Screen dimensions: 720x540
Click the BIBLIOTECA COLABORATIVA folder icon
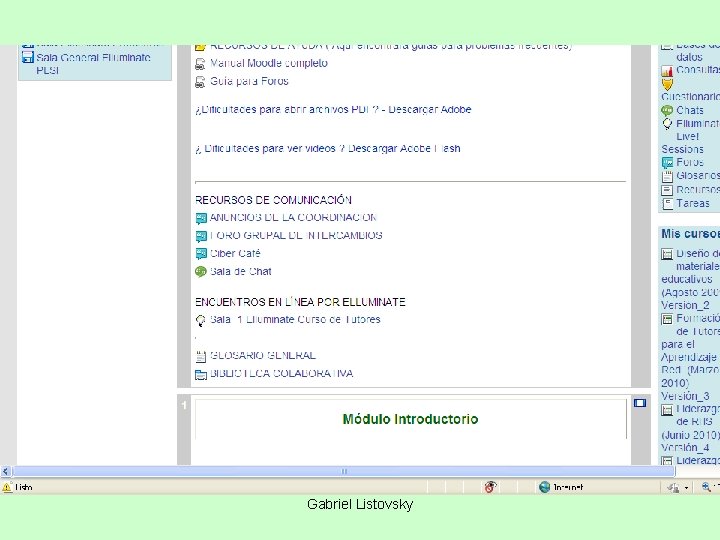[201, 375]
